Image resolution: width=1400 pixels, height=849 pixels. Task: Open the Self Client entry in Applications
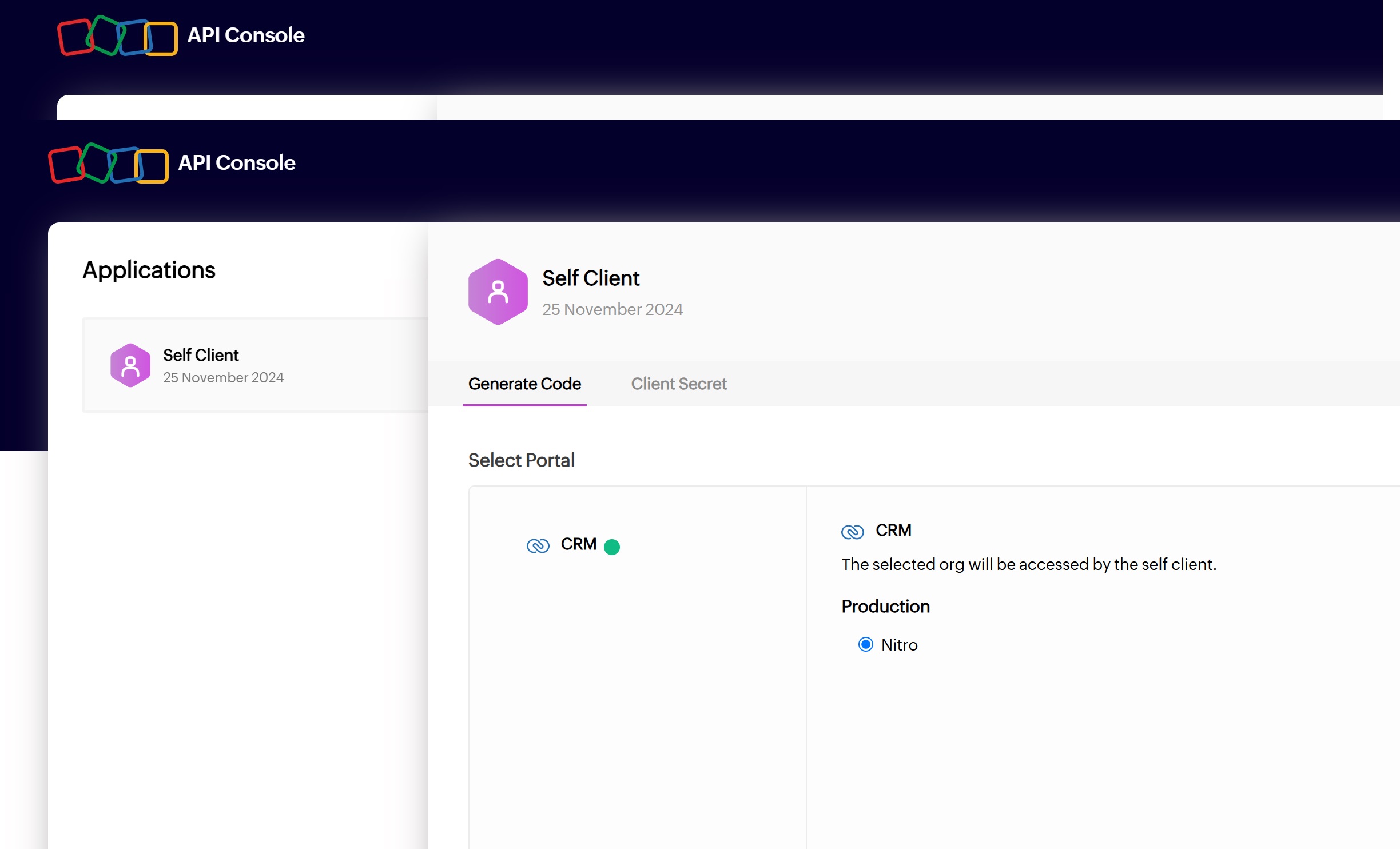click(x=256, y=365)
